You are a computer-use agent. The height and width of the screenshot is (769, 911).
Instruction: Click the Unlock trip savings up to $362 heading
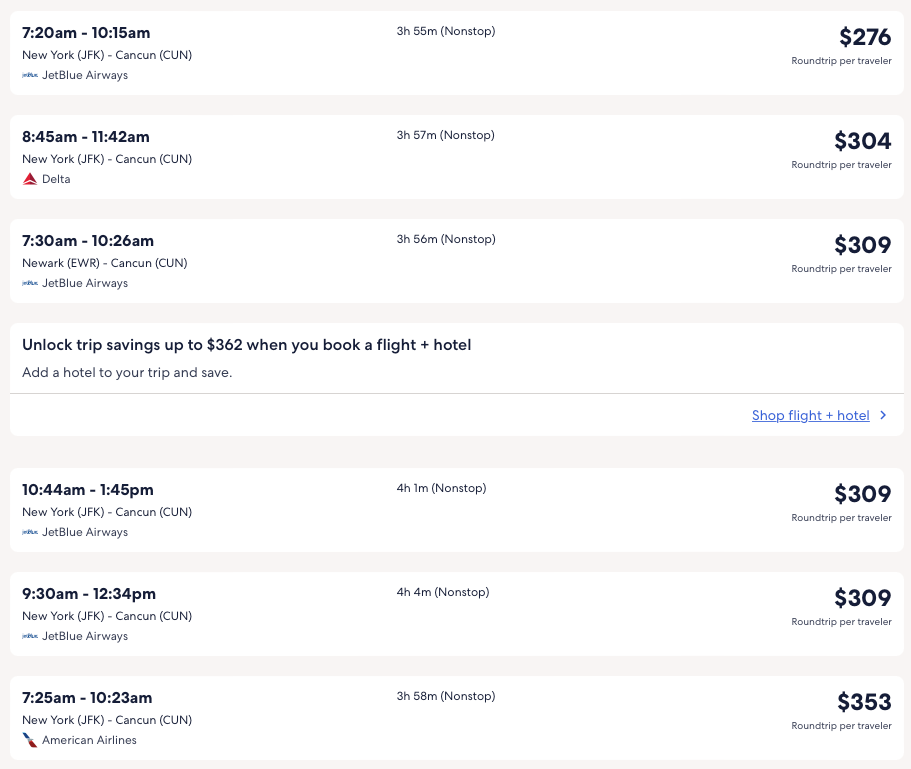pyautogui.click(x=246, y=345)
